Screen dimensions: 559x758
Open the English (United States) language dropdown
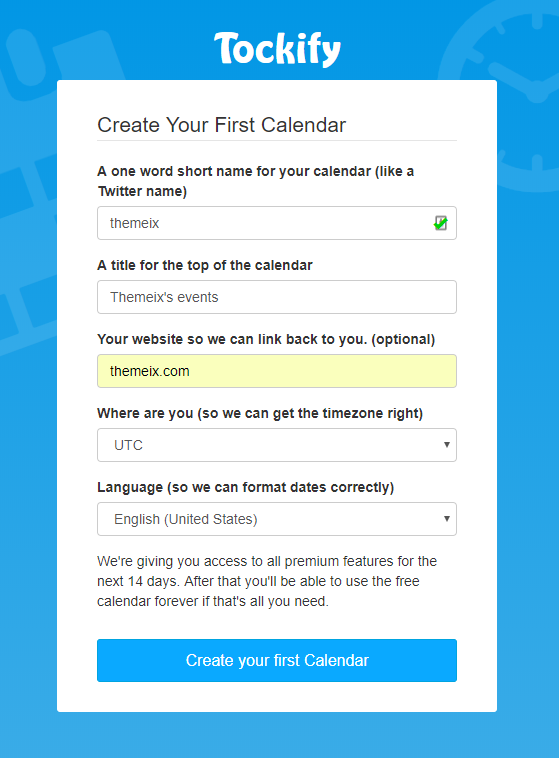coord(277,519)
